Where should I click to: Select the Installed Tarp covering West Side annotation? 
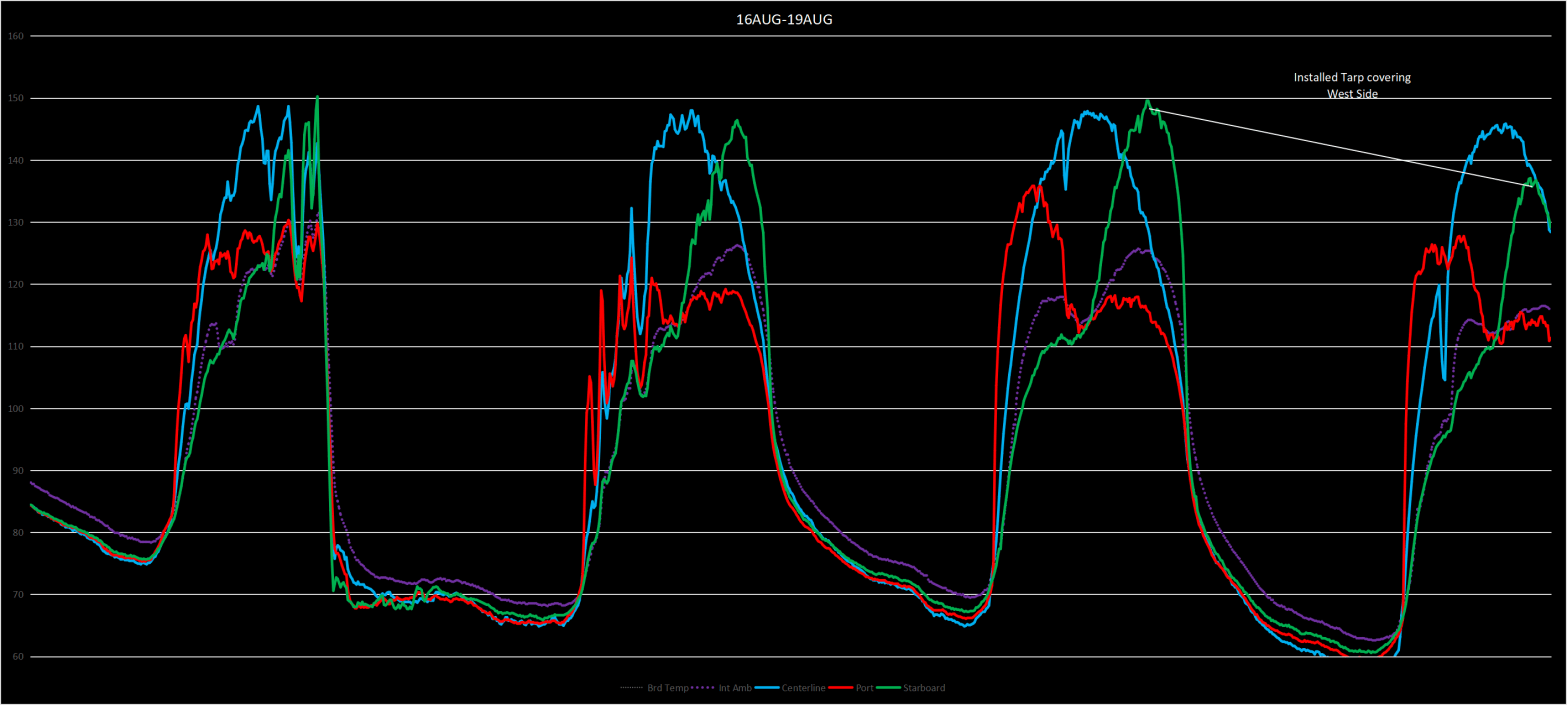click(x=1352, y=85)
